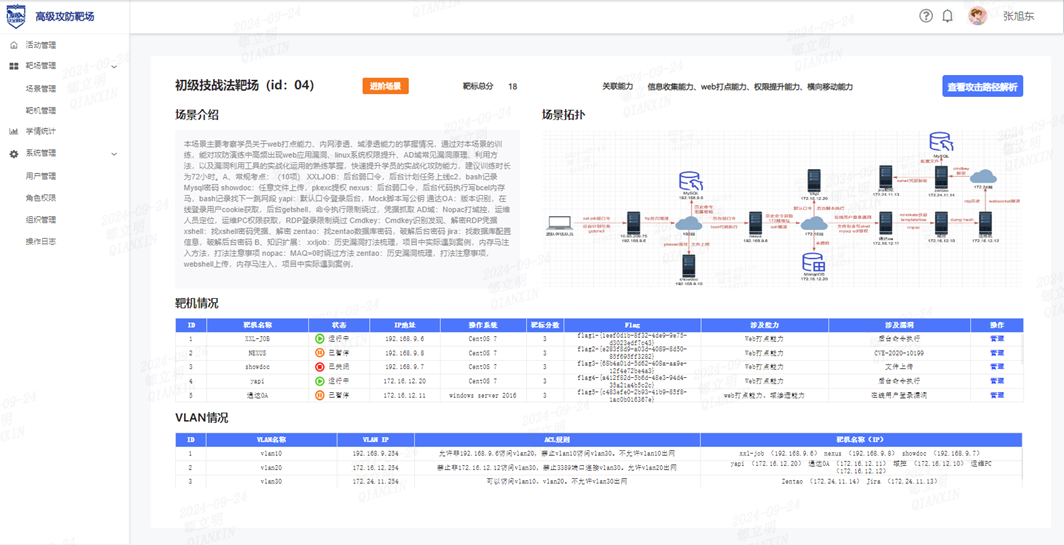
Task: Click the 查看攻击路径解析 button
Action: tap(983, 86)
